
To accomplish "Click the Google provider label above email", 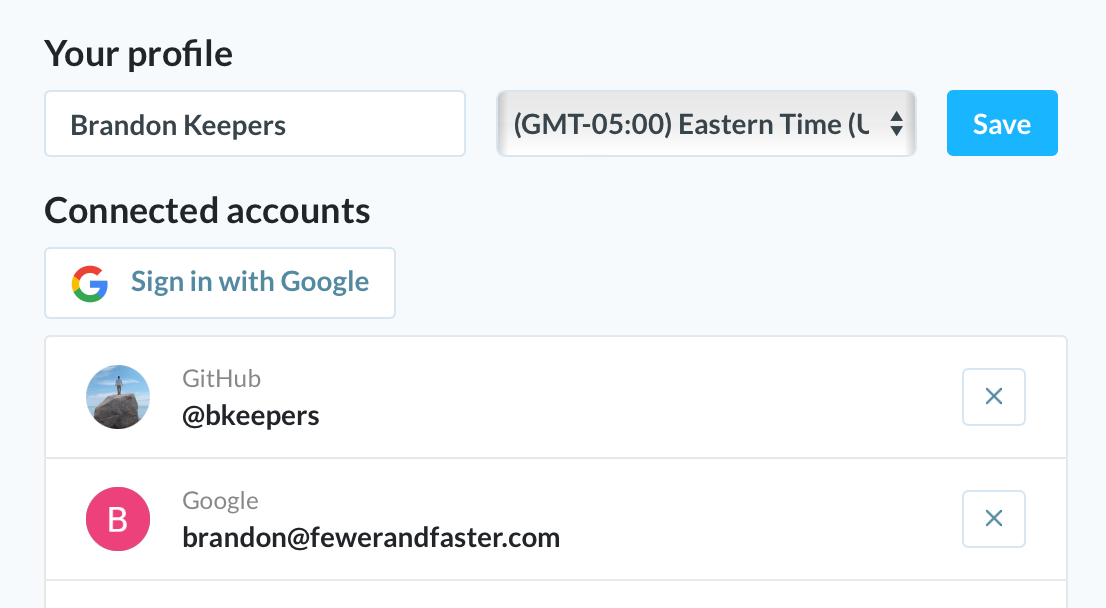I will [220, 501].
